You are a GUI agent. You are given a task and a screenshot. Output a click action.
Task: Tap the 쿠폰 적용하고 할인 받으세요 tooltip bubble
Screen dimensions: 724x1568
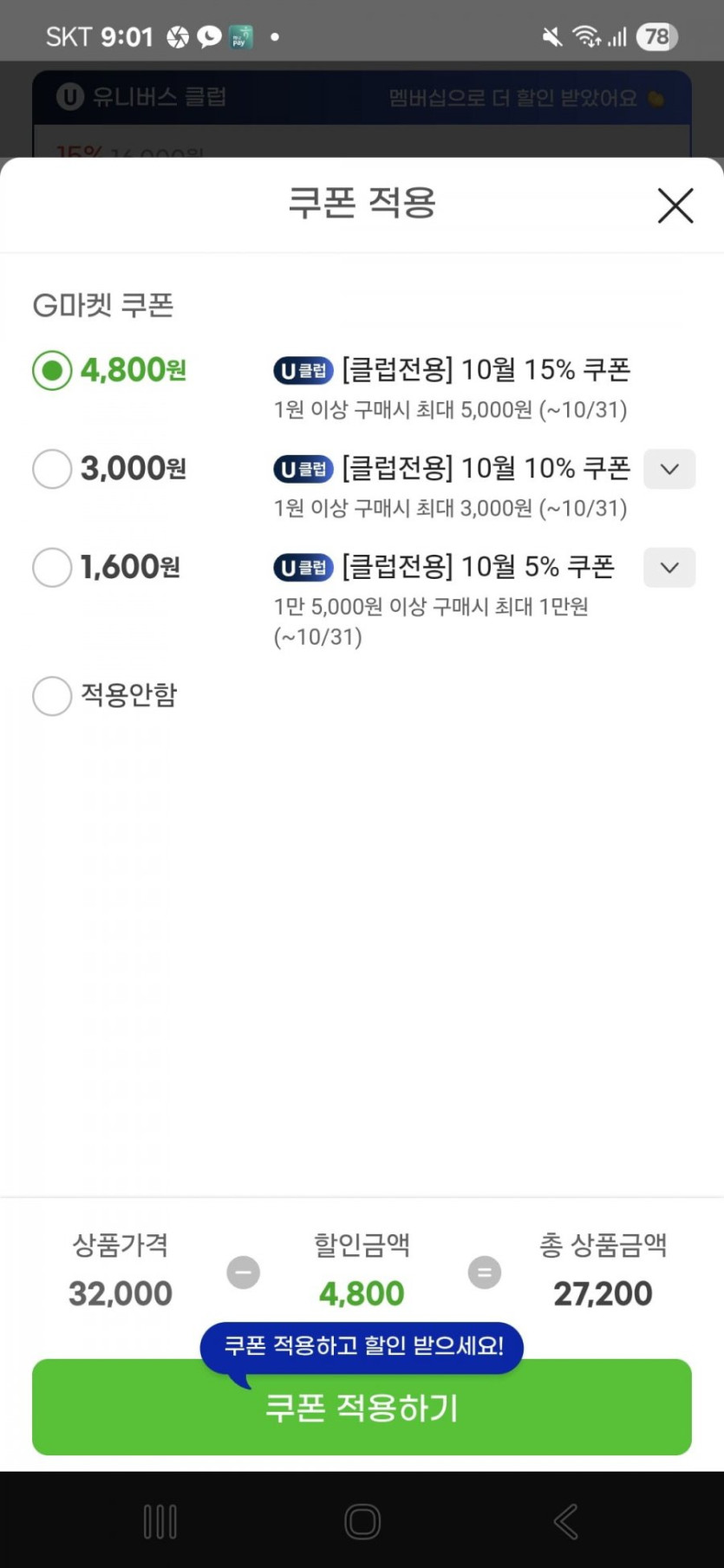pos(362,1345)
